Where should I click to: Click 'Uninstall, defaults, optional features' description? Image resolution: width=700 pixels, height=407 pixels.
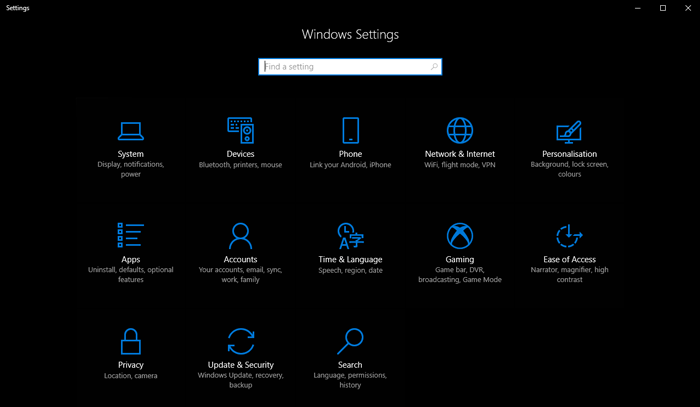[x=131, y=274]
